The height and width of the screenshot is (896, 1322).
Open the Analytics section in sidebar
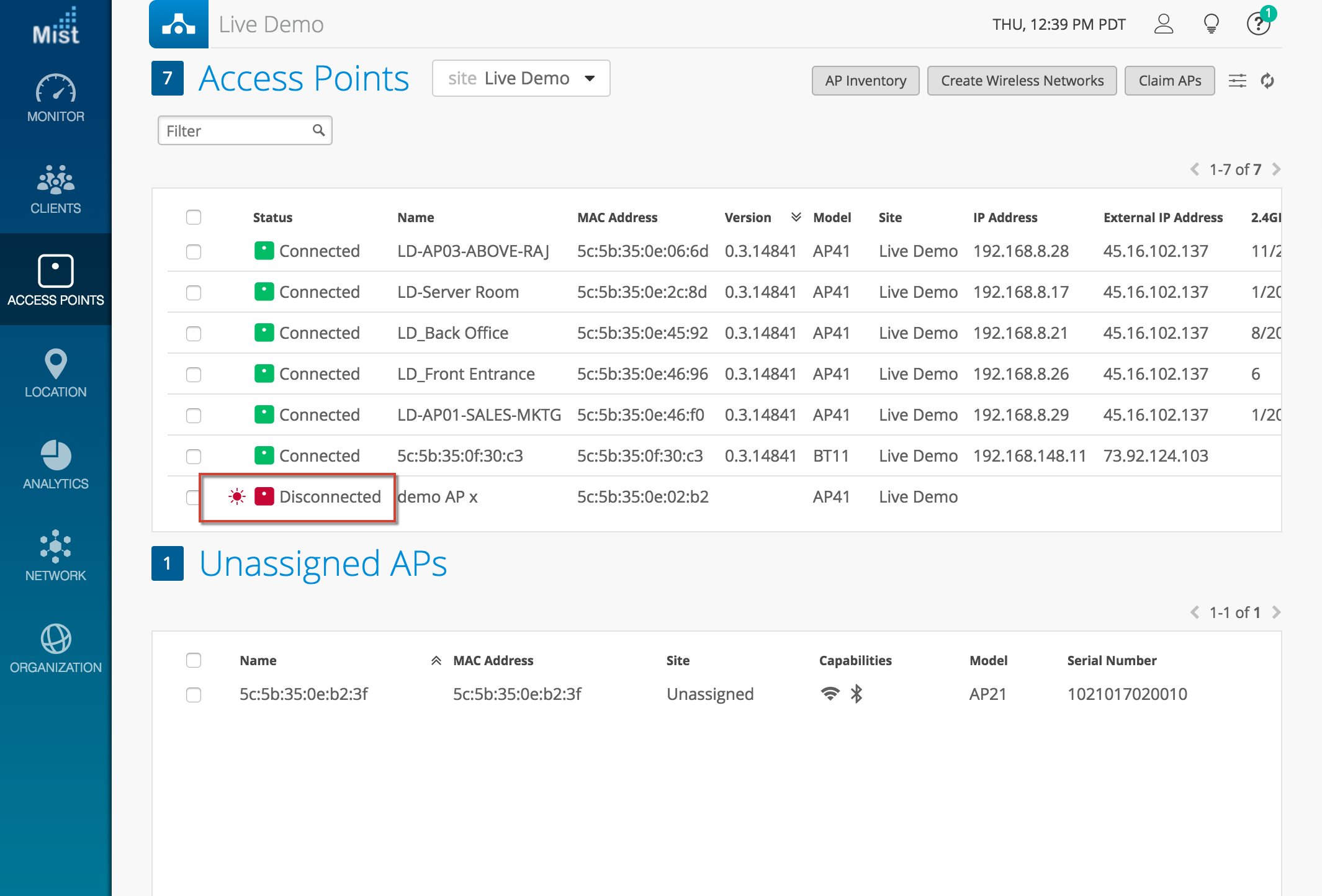click(56, 465)
